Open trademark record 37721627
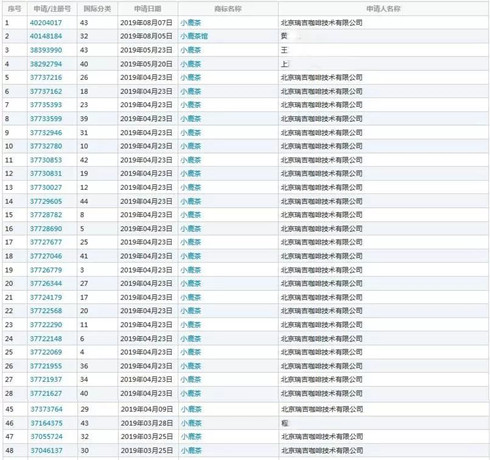This screenshot has height=460, width=490. tap(46, 393)
